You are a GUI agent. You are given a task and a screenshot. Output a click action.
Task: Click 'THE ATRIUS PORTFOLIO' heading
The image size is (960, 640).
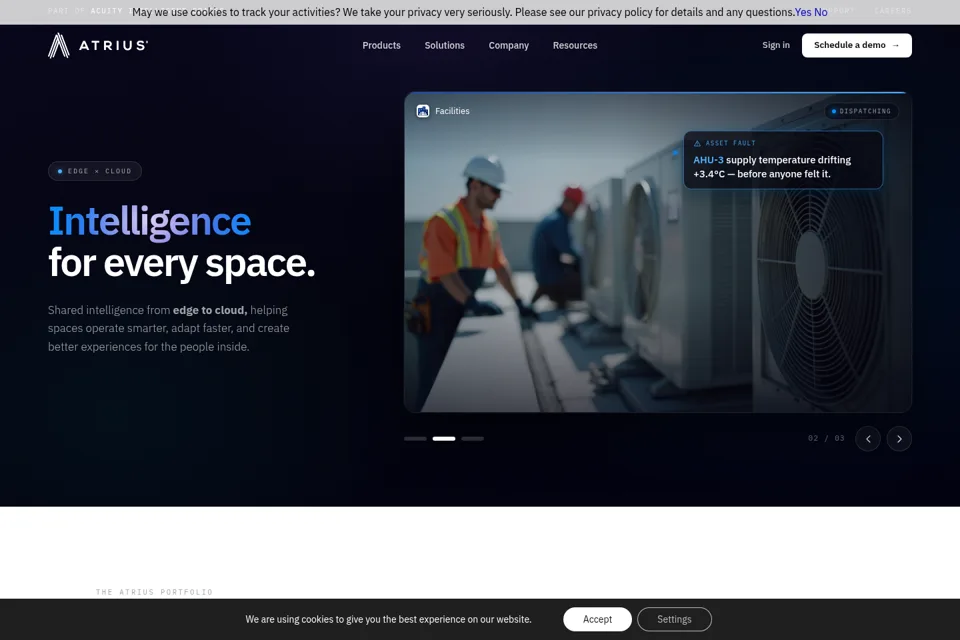pos(154,592)
